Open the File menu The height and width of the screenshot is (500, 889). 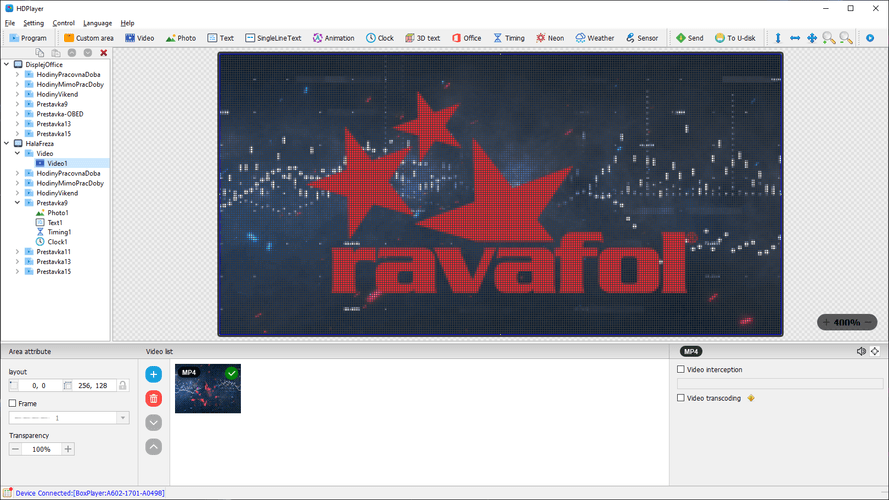10,23
